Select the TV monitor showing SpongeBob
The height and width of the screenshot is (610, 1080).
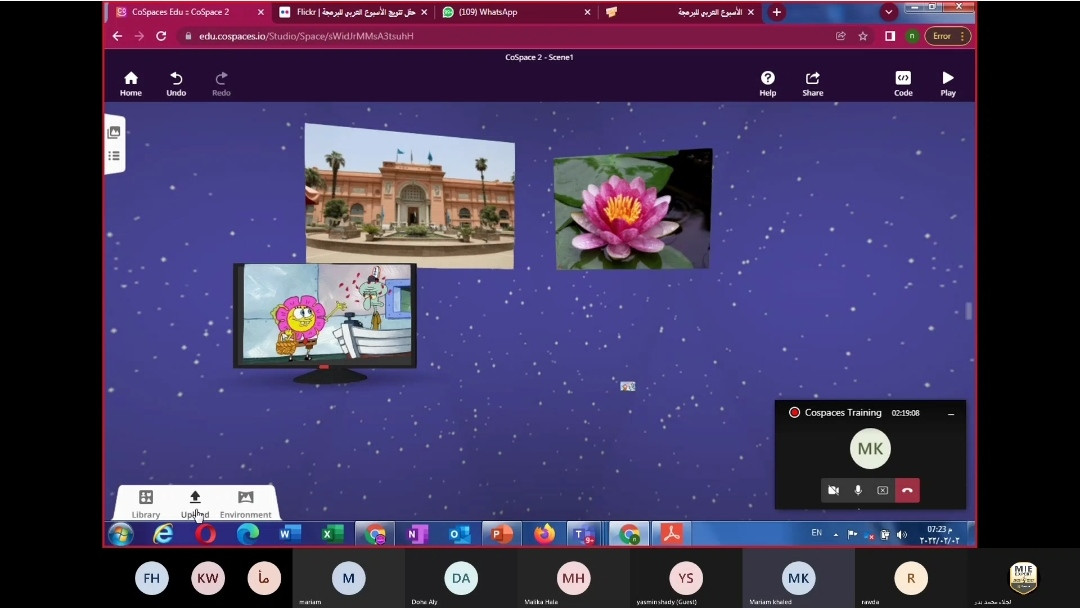(324, 322)
